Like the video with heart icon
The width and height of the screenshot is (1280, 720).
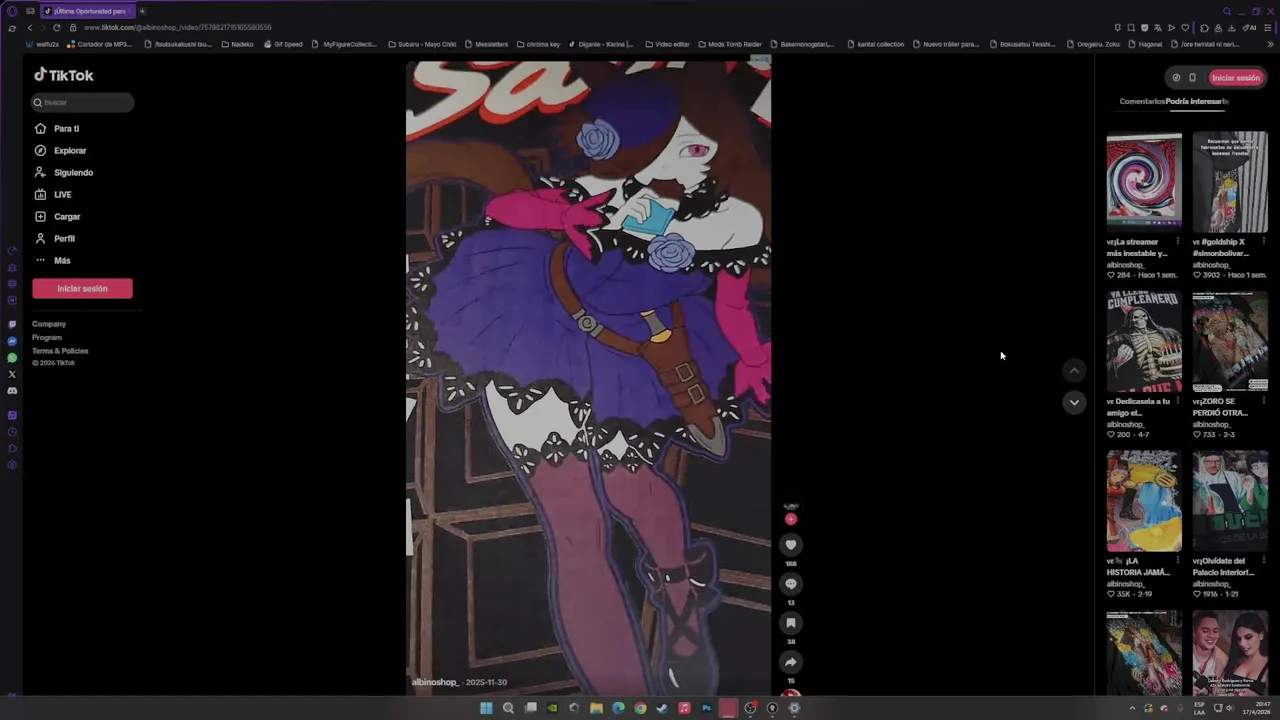point(791,544)
